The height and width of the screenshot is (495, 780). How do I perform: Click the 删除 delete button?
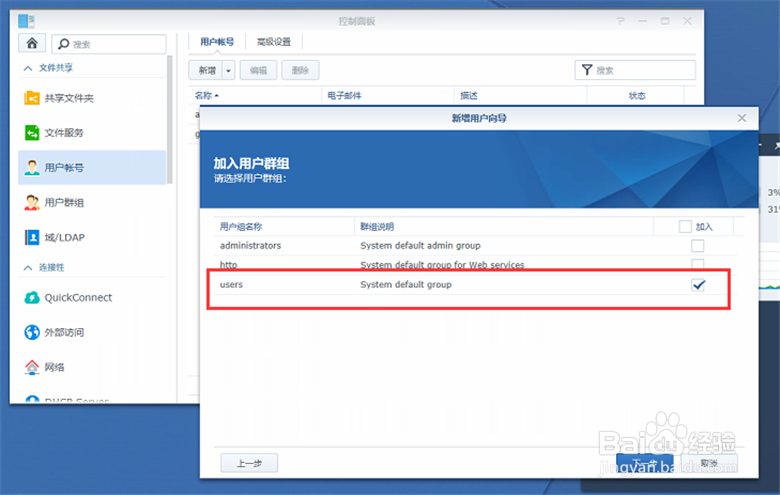click(x=300, y=71)
